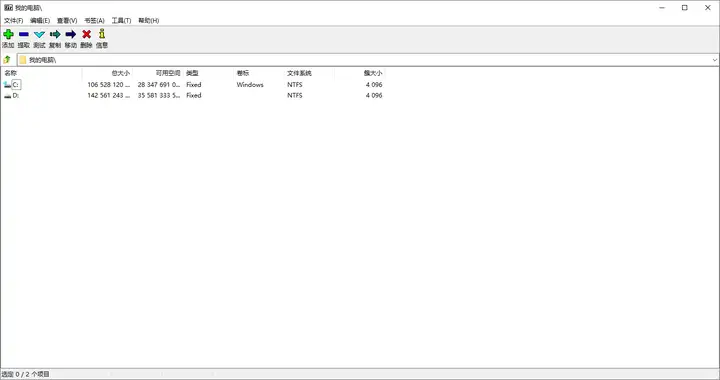Image resolution: width=720 pixels, height=380 pixels.
Task: Click the blue Extract (提取) minus icon
Action: (24, 34)
